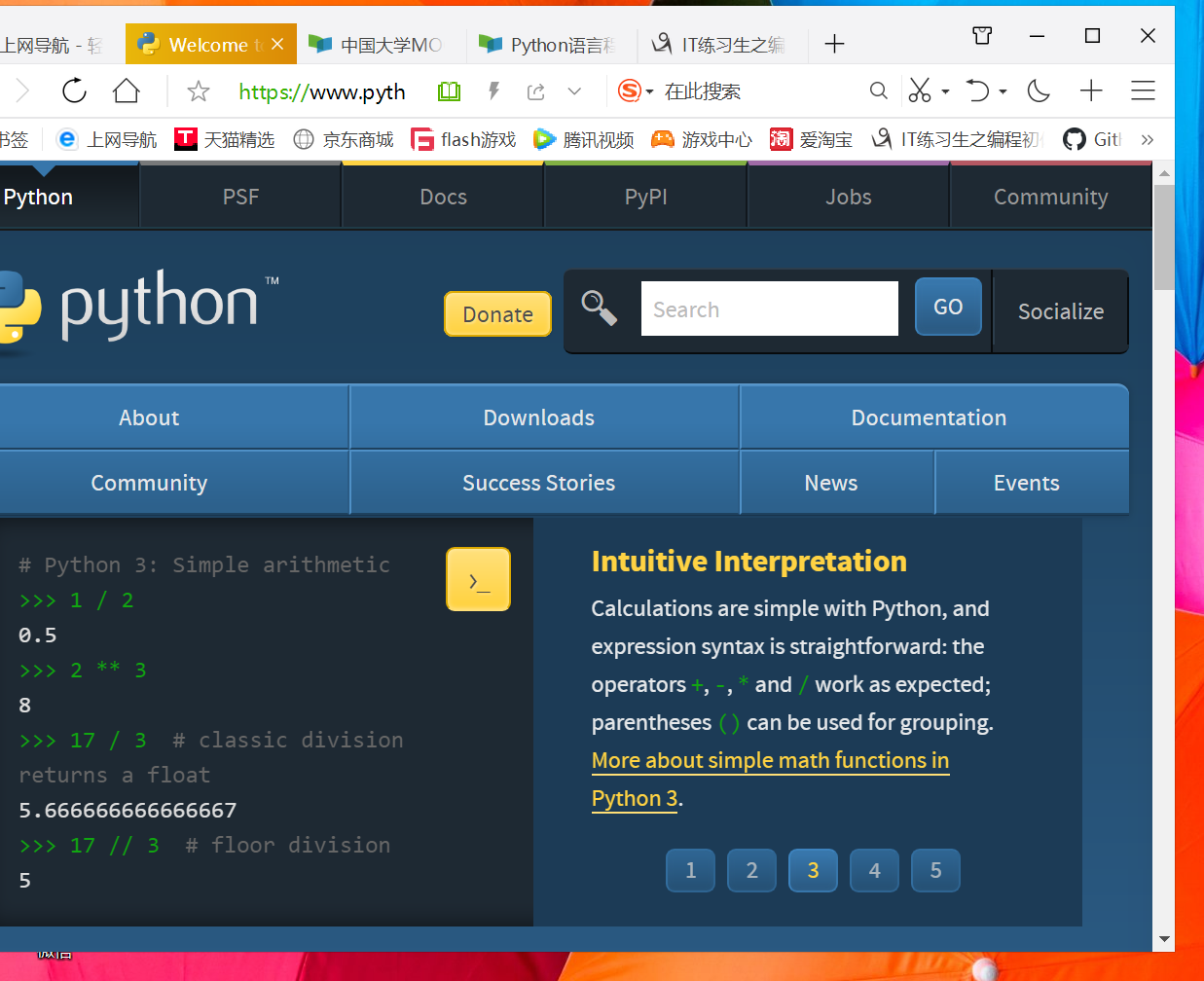
Task: Close the Welcome to Python tab
Action: coord(277,44)
